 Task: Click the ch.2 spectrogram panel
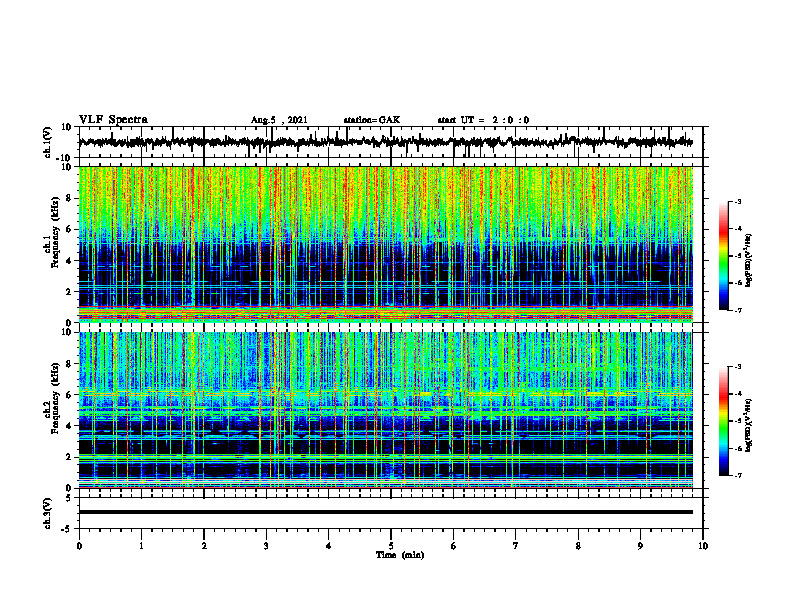tap(385, 410)
